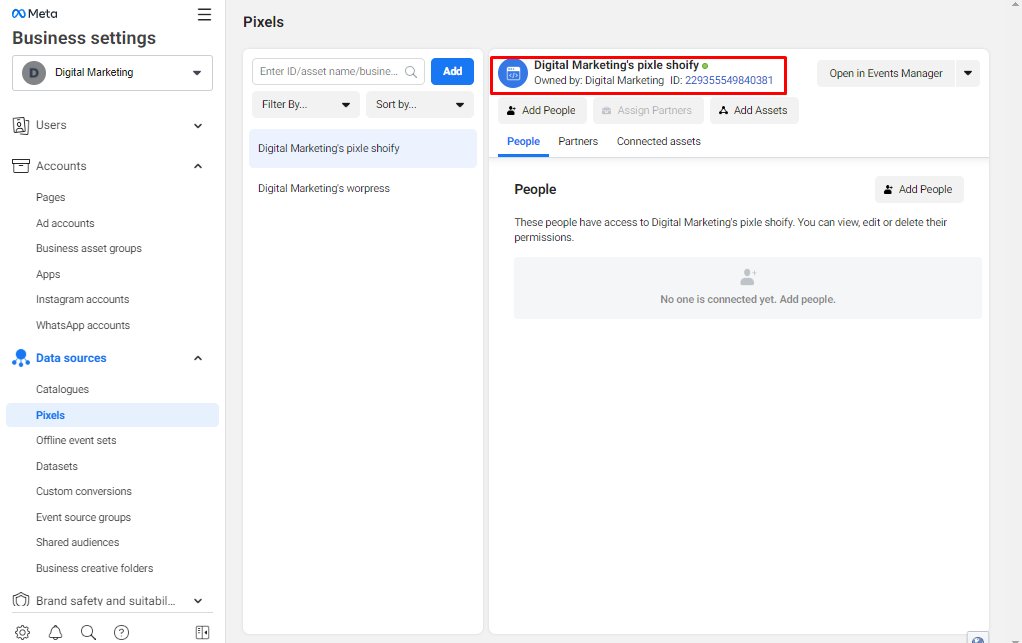Screen dimensions: 1022x643
Task: Open Ad accounts
Action: (x=65, y=223)
